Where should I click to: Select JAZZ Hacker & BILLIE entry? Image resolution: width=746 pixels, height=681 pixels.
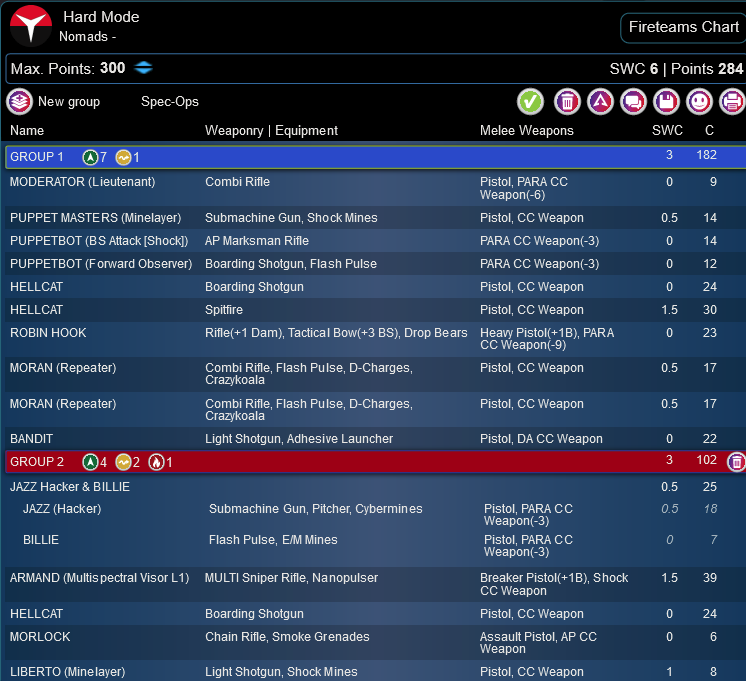coord(375,486)
